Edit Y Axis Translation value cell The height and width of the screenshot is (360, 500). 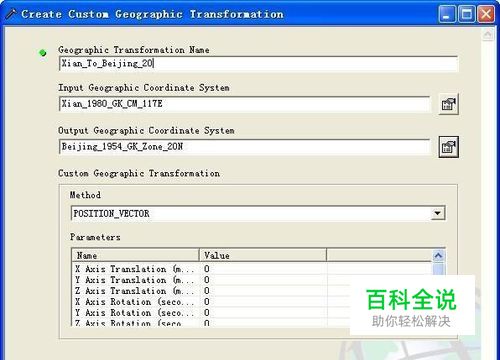tap(263, 280)
